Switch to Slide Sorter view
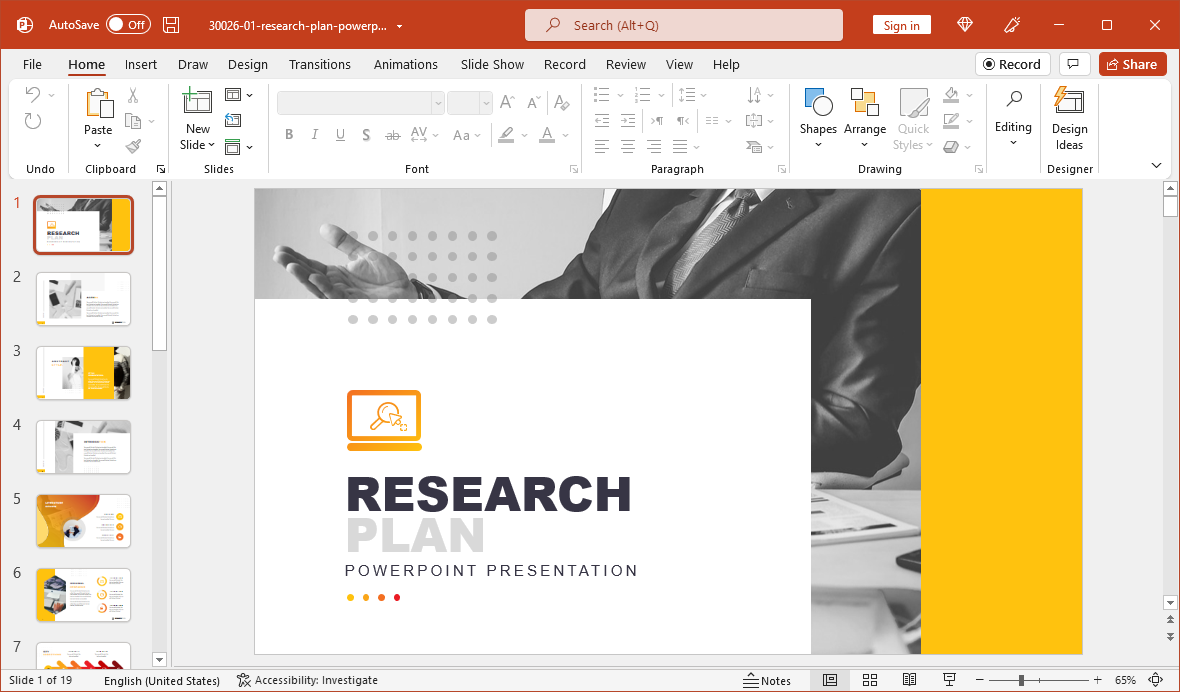Viewport: 1180px width, 692px height. pos(869,680)
